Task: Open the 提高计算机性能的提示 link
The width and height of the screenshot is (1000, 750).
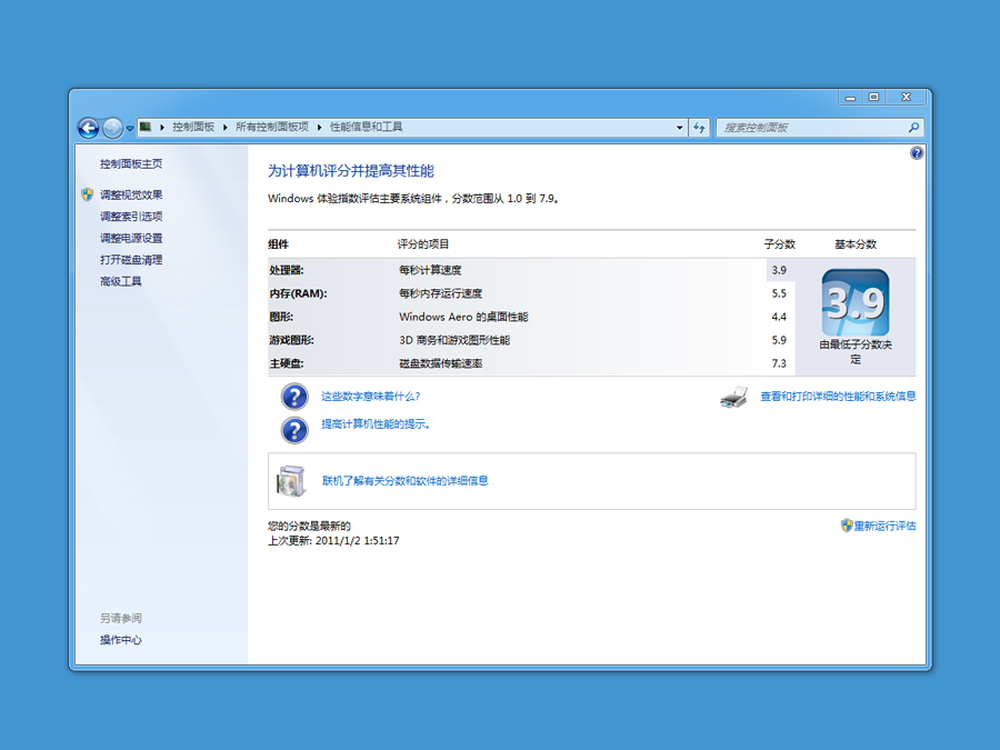Action: point(375,424)
